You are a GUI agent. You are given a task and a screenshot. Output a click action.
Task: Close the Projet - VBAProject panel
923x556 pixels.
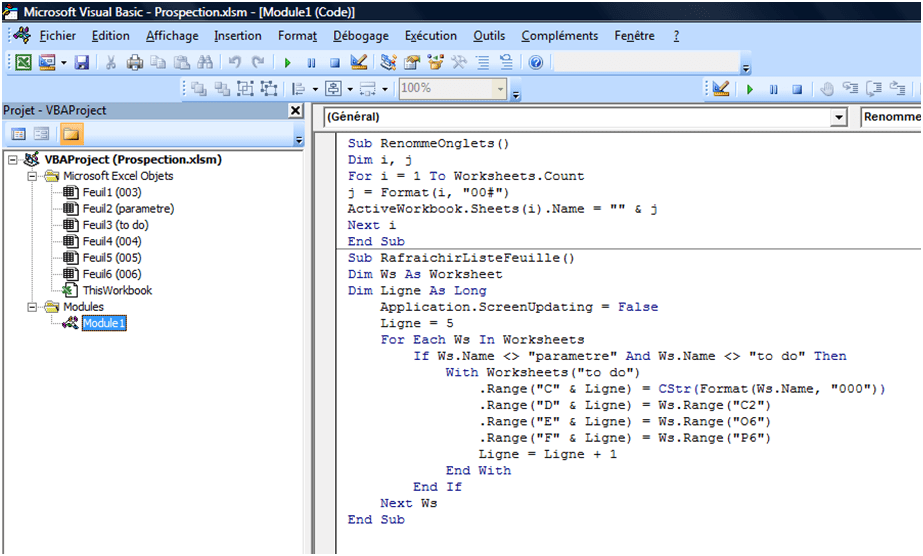(x=295, y=110)
